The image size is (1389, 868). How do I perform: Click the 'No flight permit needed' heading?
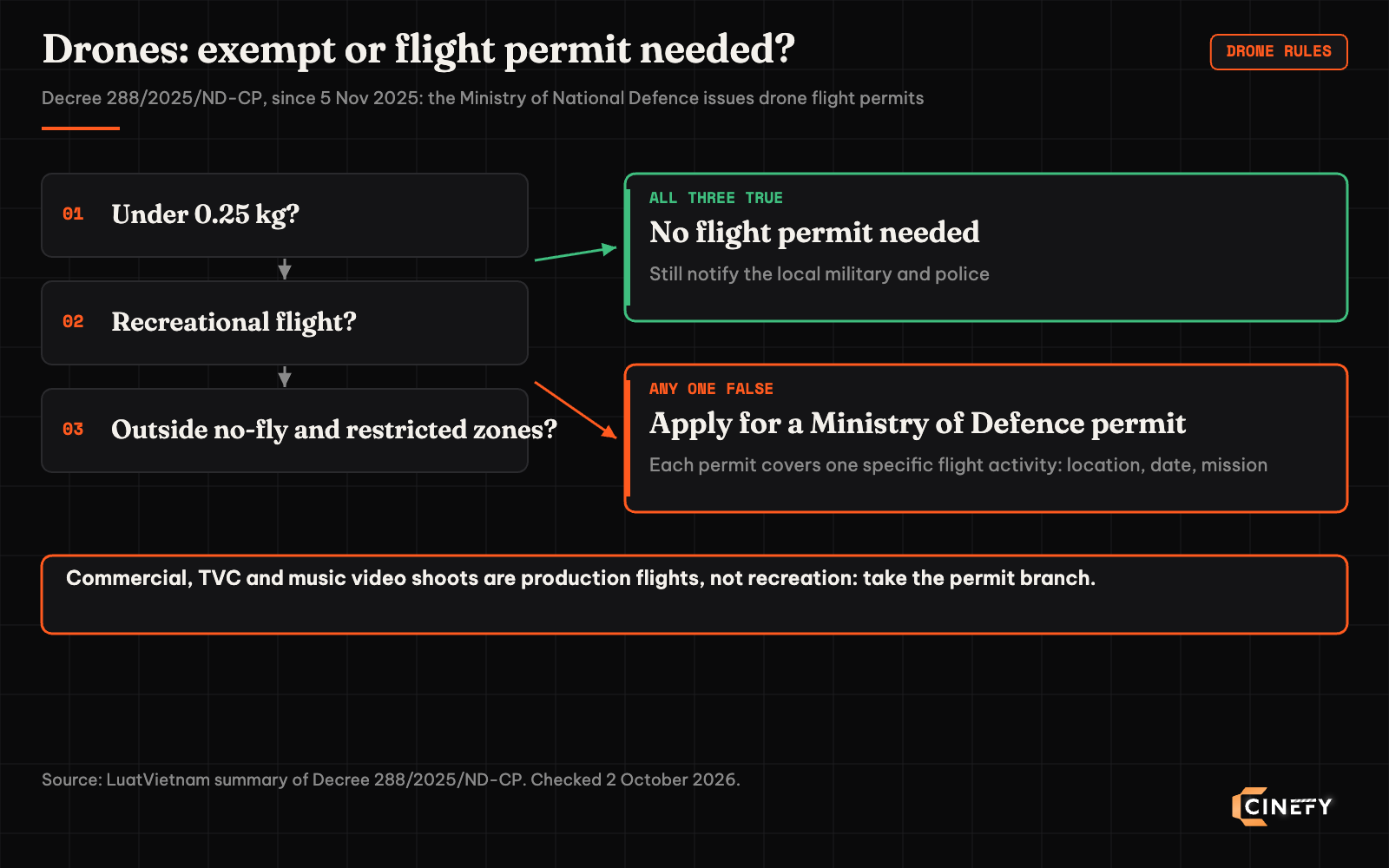coord(814,233)
